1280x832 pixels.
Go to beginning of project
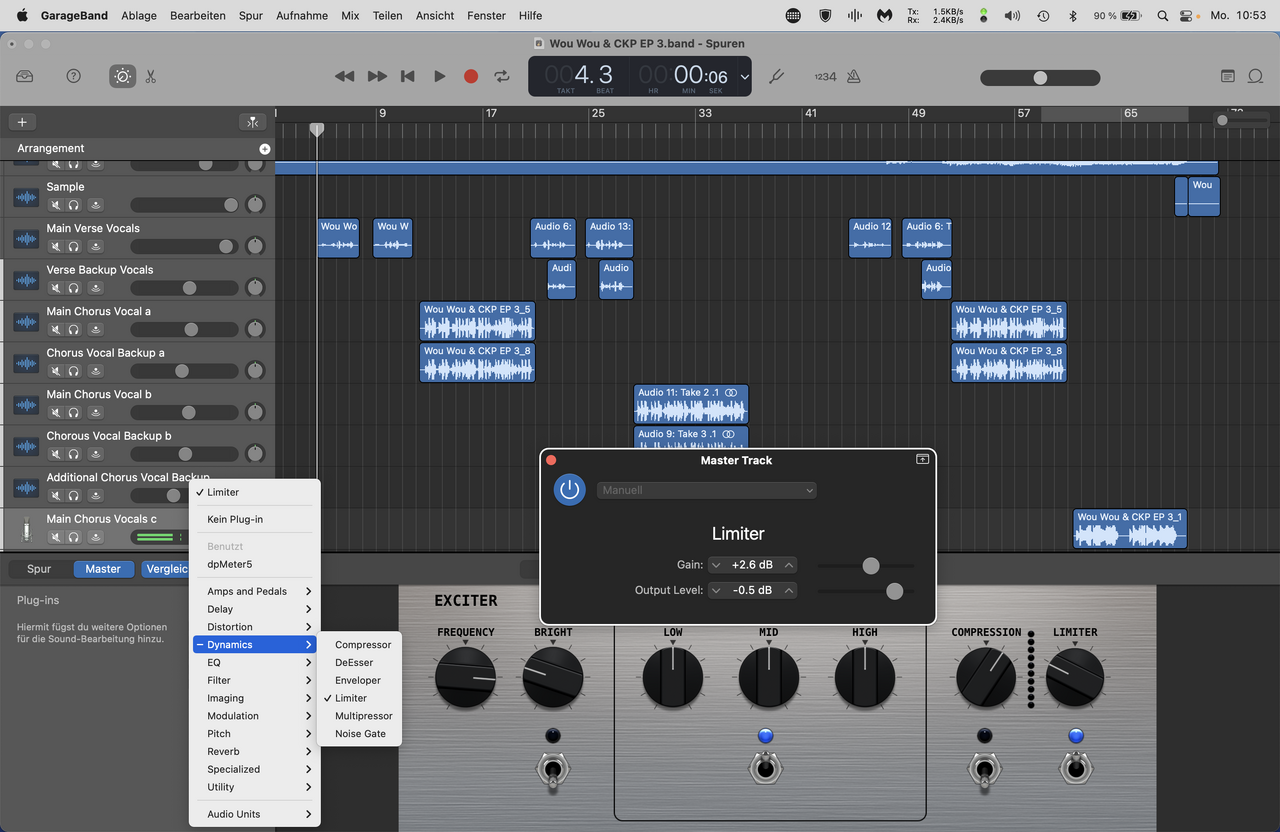pyautogui.click(x=407, y=76)
